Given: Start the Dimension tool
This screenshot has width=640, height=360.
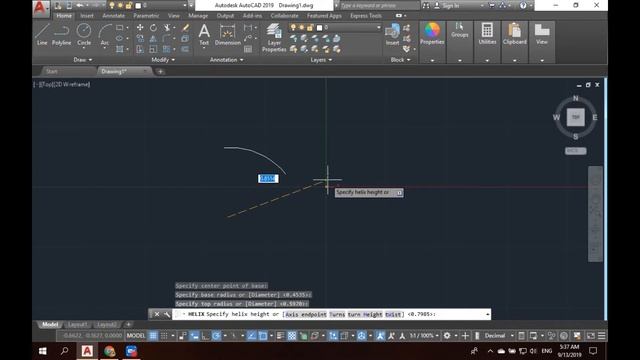Looking at the screenshot, I should [227, 35].
